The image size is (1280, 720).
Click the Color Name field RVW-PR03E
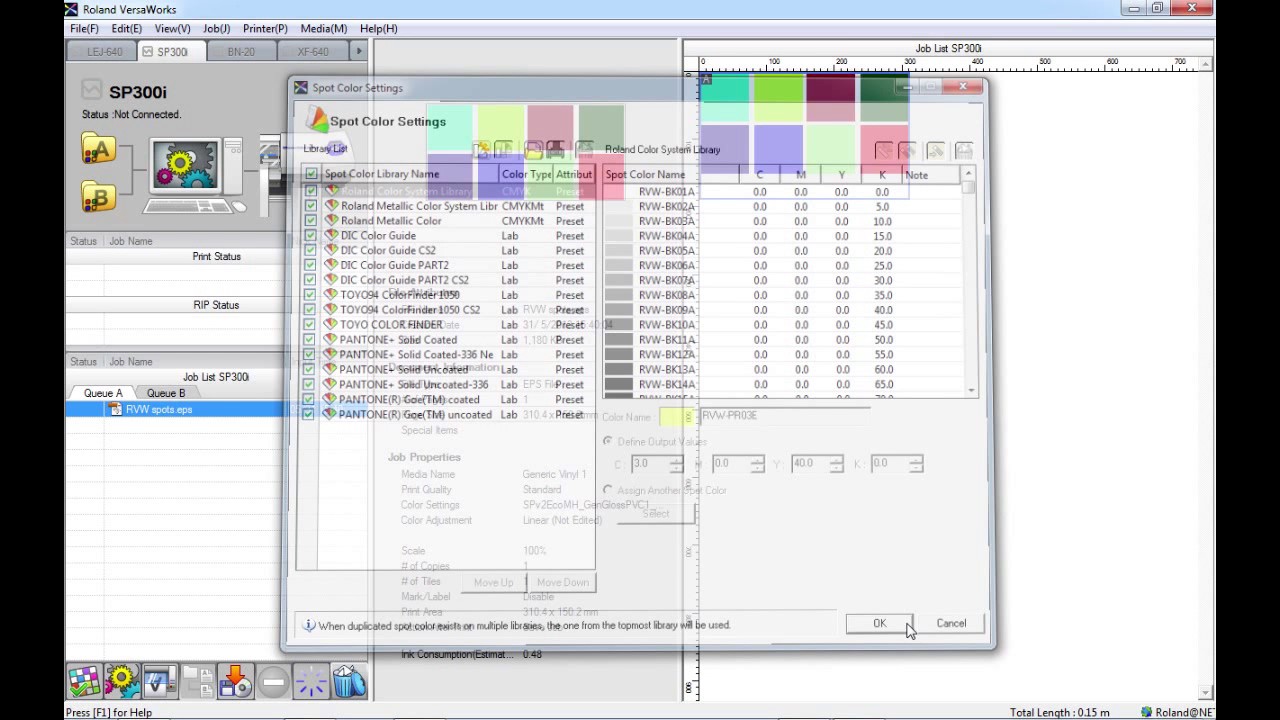(785, 416)
